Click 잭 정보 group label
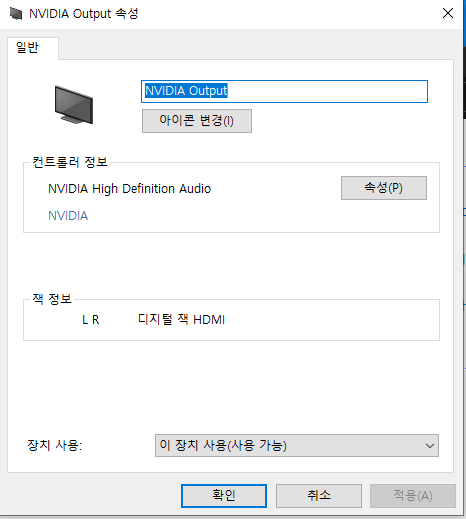Screen dimensions: 466x519 (x=52, y=299)
